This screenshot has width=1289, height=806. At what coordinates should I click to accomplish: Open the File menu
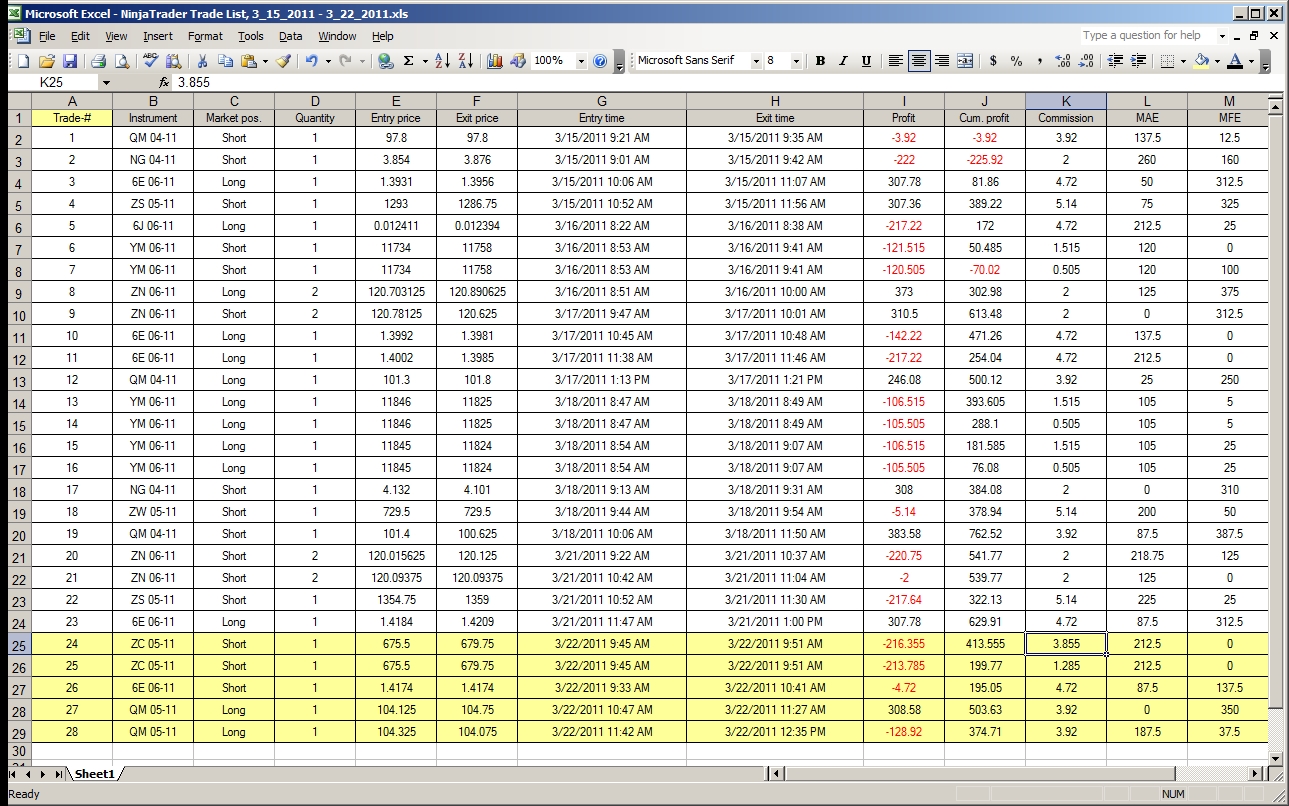[x=47, y=36]
